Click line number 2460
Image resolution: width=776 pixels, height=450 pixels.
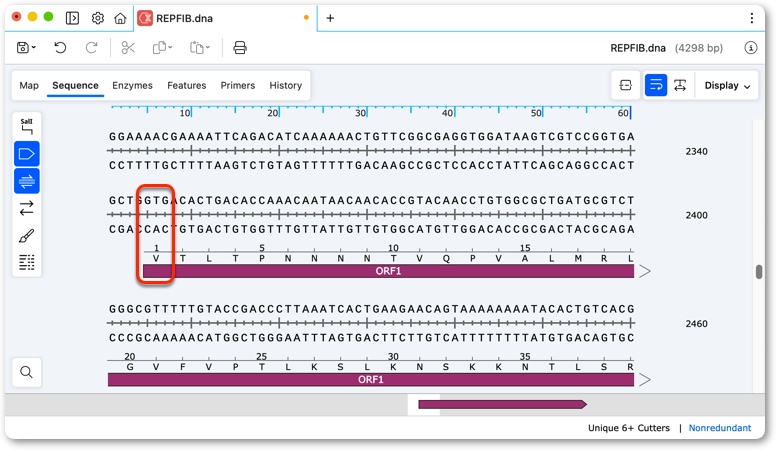pyautogui.click(x=696, y=324)
